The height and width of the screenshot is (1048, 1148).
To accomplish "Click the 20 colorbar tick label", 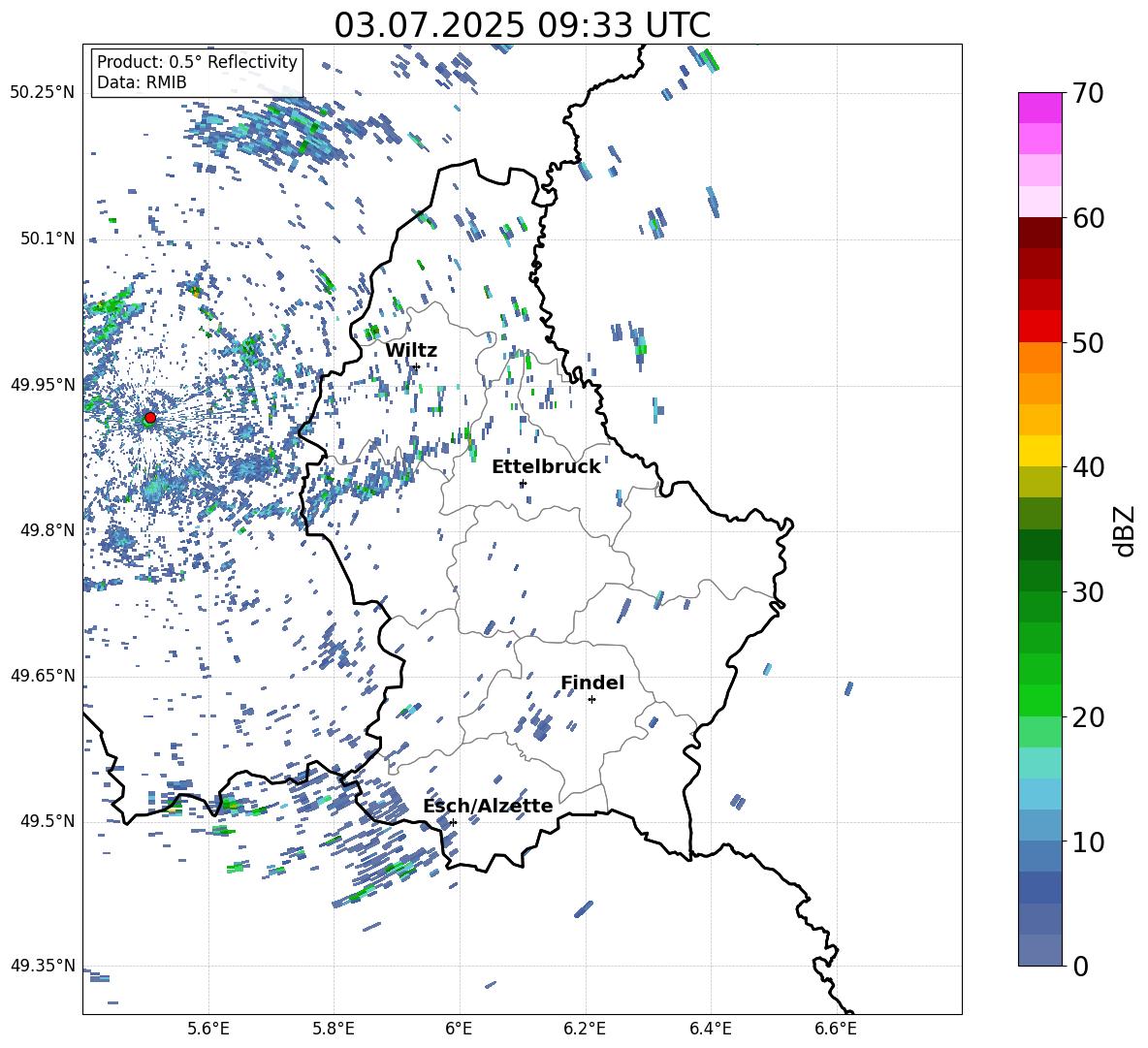I will [x=1088, y=716].
